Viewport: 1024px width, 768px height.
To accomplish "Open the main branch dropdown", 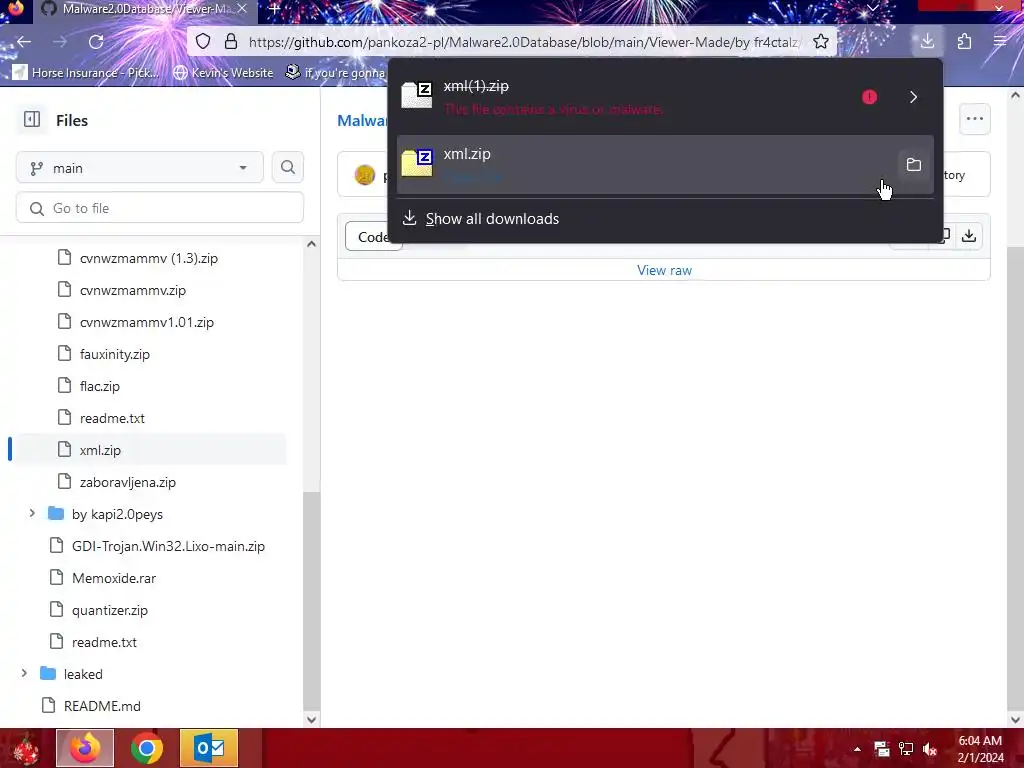I will [x=140, y=168].
